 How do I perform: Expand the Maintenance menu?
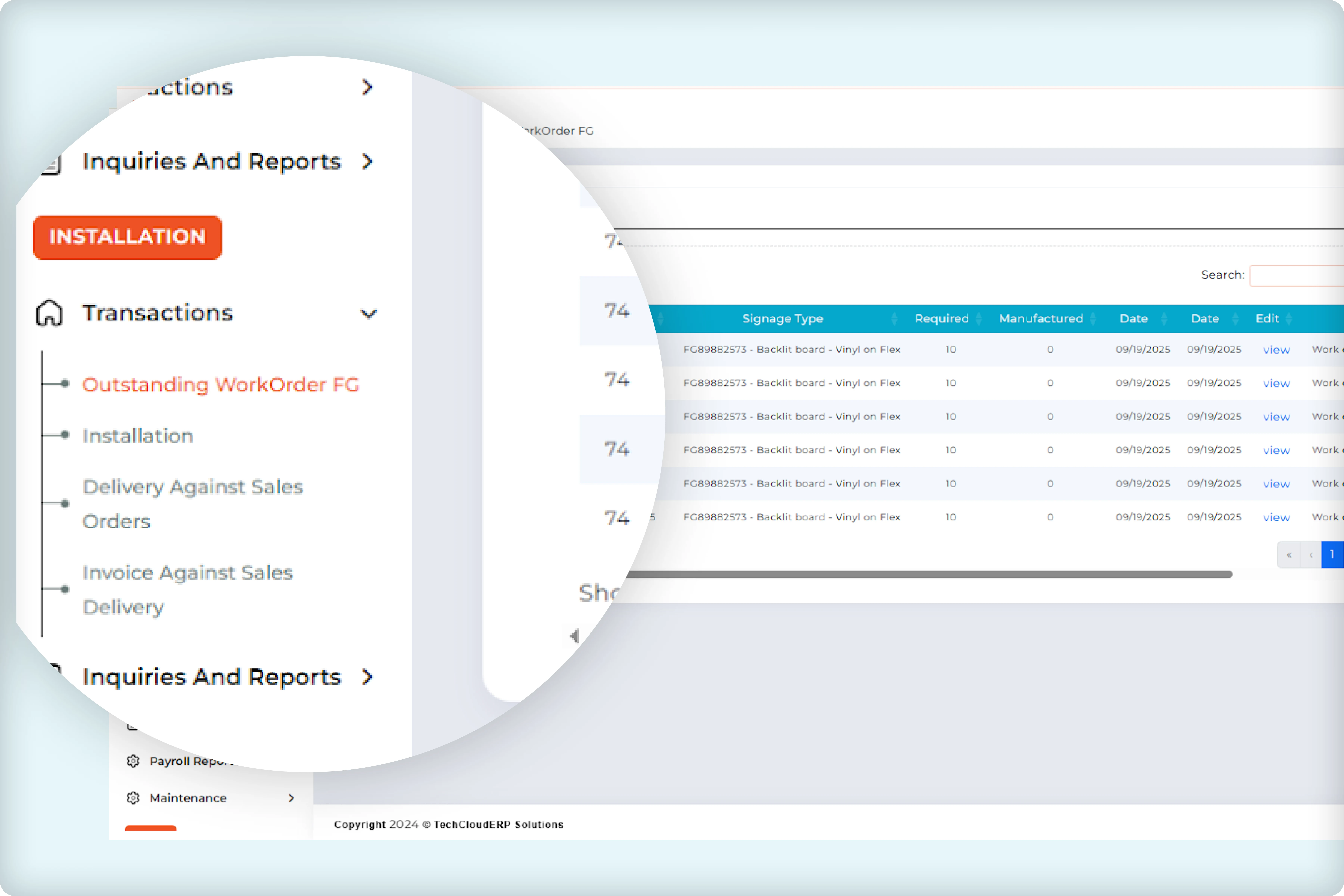pos(291,798)
